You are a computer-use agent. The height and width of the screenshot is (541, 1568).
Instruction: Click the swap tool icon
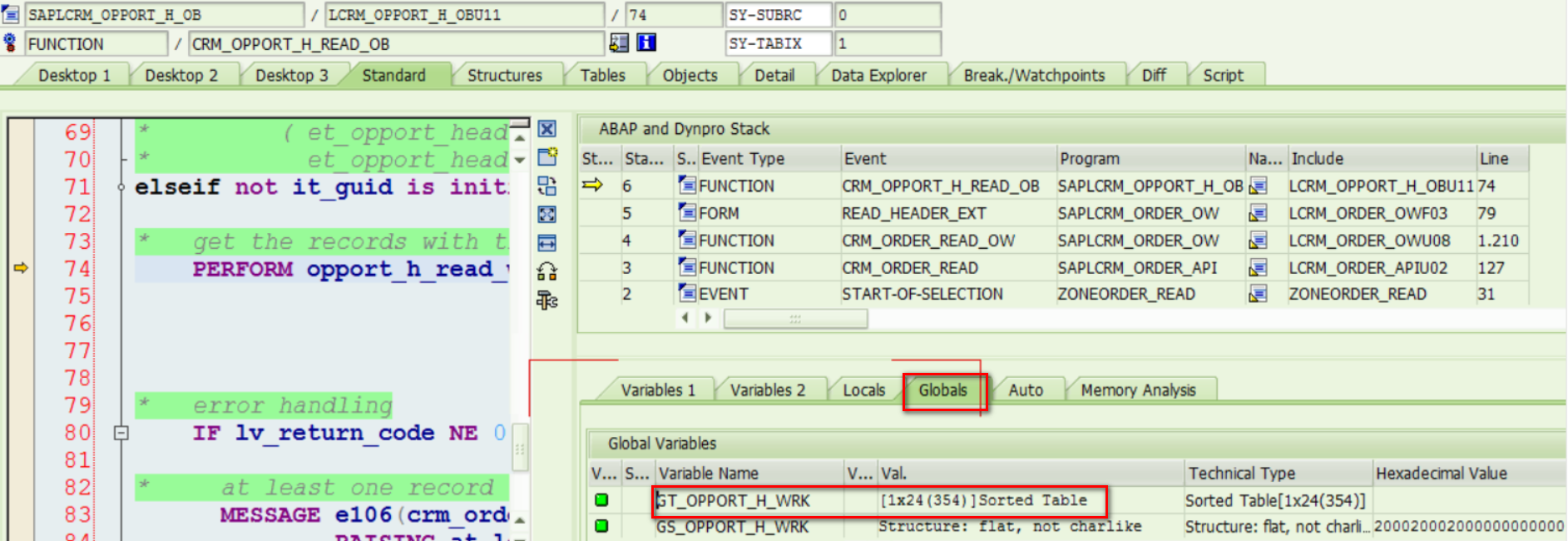click(x=547, y=185)
